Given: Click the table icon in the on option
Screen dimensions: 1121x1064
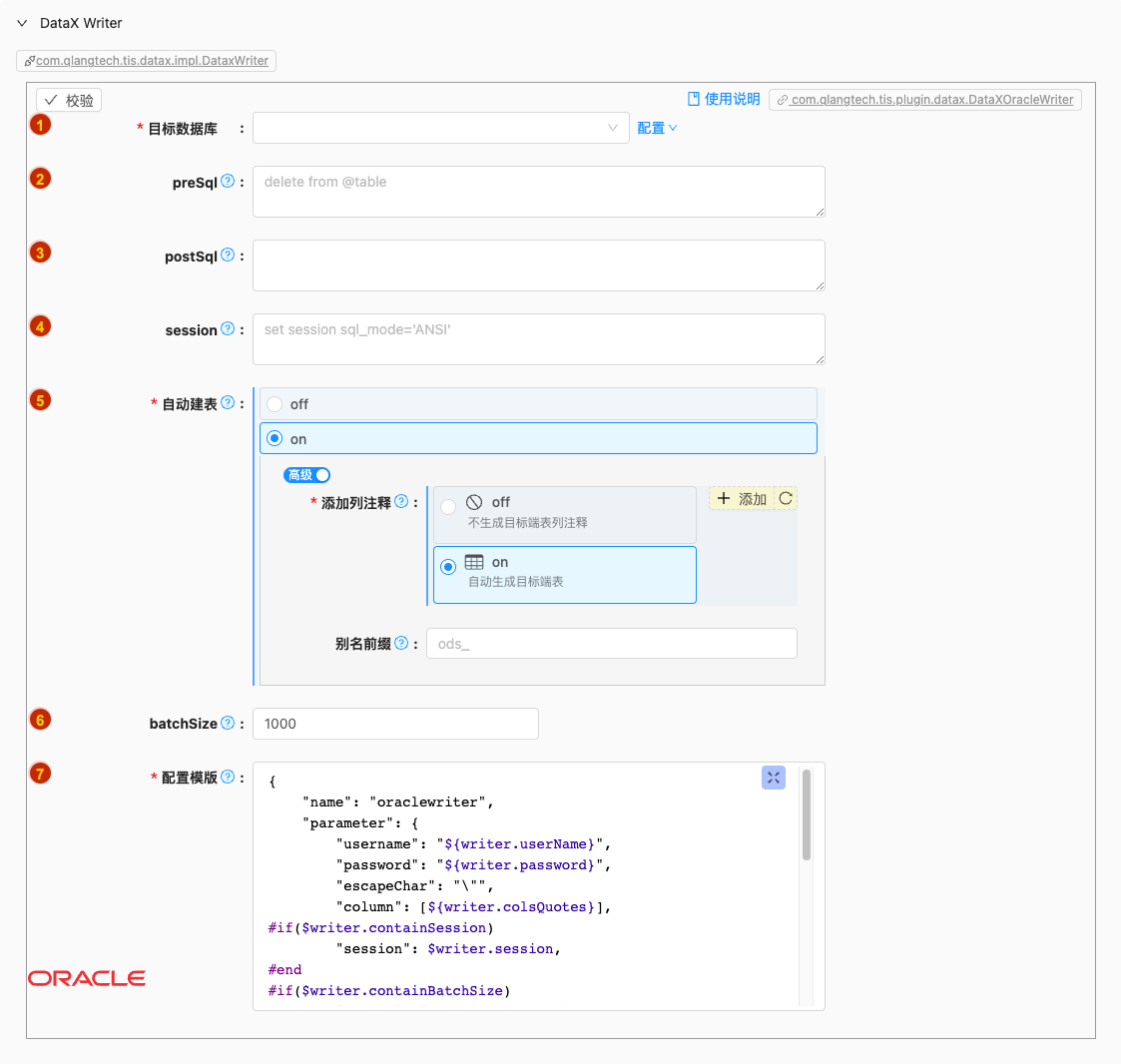Looking at the screenshot, I should click(x=474, y=562).
